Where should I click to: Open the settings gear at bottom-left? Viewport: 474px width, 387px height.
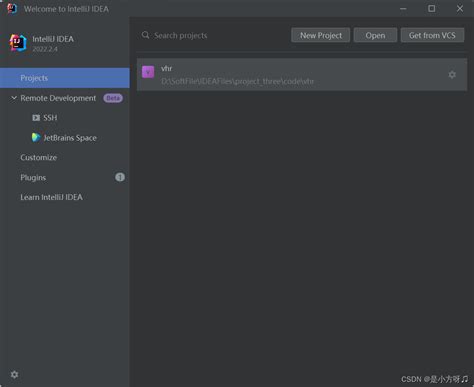pyautogui.click(x=14, y=374)
